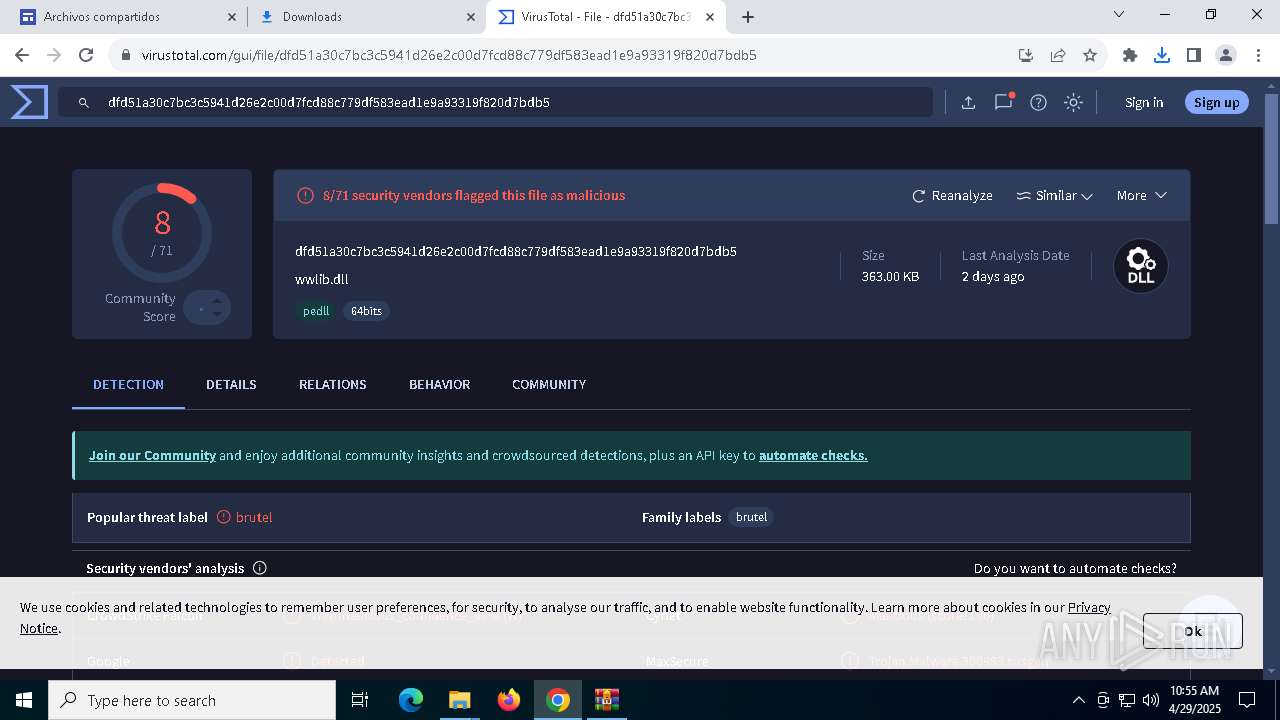Show hidden system tray icons
This screenshot has height=720, width=1280.
1078,700
